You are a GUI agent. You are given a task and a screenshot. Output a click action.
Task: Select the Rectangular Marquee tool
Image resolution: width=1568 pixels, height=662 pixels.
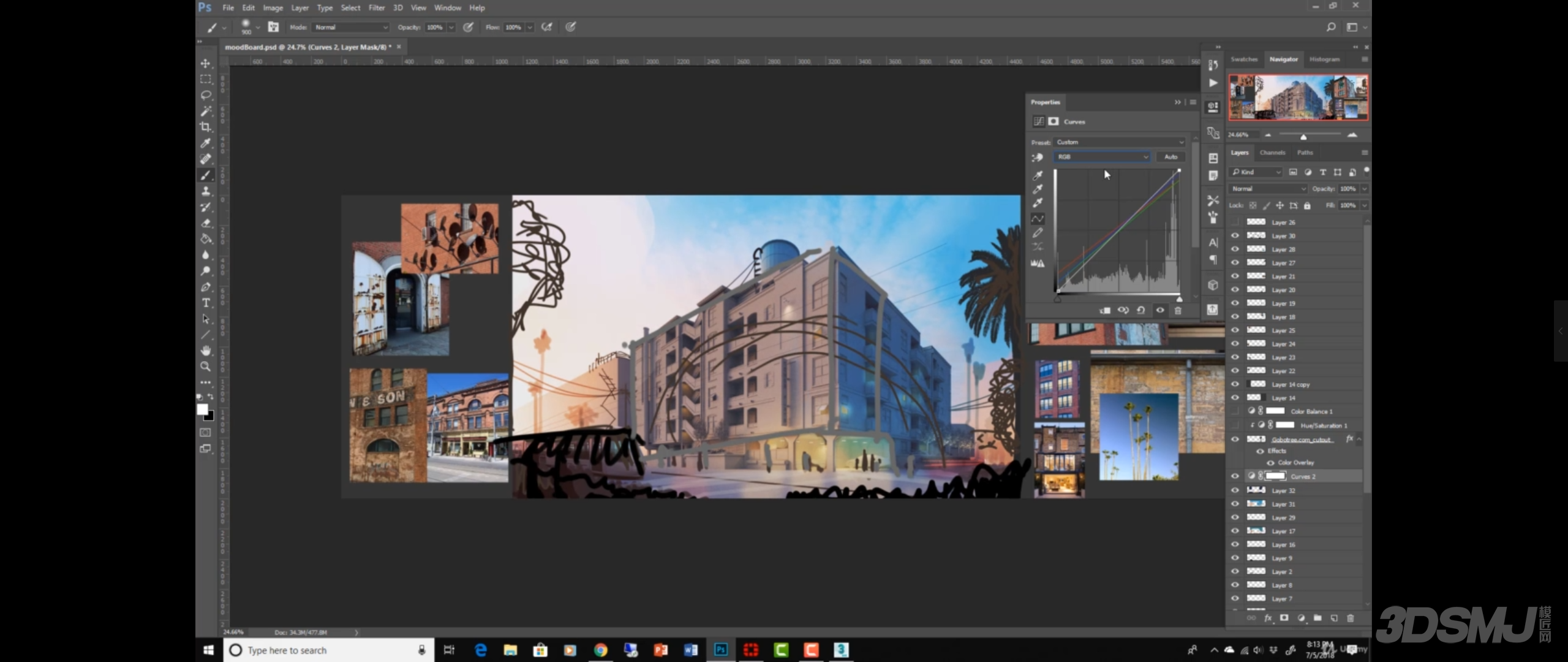pos(206,79)
